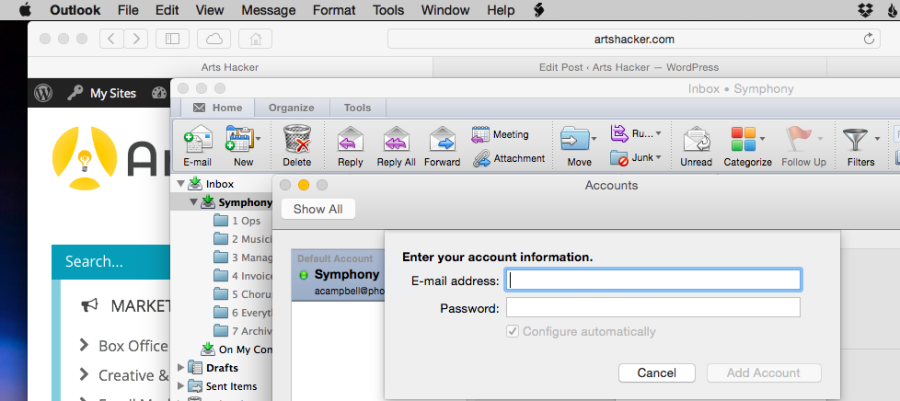Reload the artshacker.com page
Image resolution: width=900 pixels, height=401 pixels.
click(x=868, y=39)
